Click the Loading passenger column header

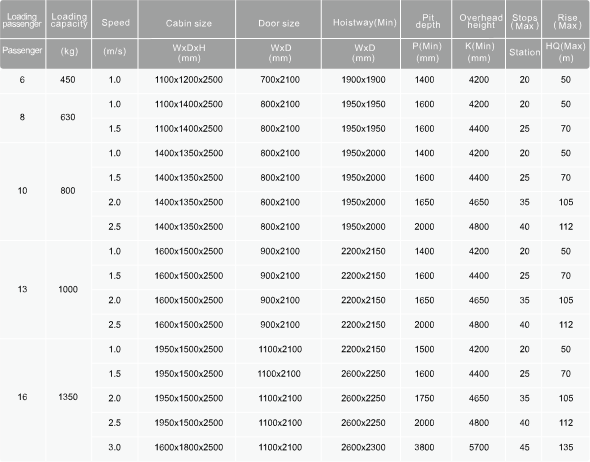click(22, 20)
